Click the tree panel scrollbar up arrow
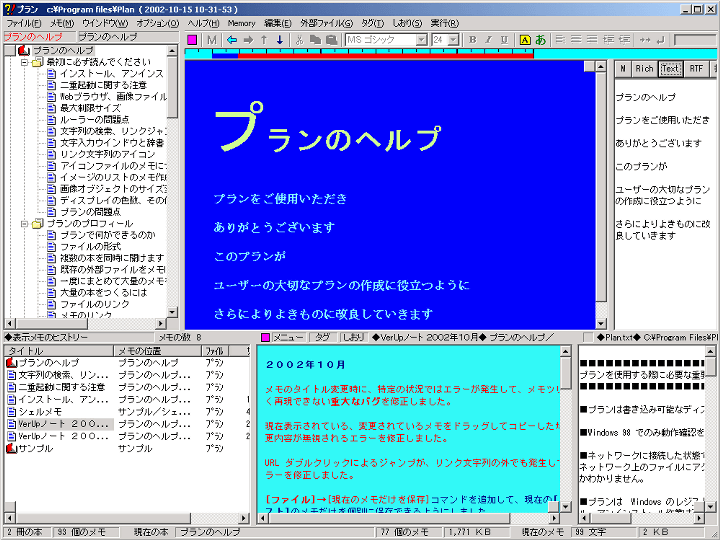The width and height of the screenshot is (720, 540). (x=172, y=51)
